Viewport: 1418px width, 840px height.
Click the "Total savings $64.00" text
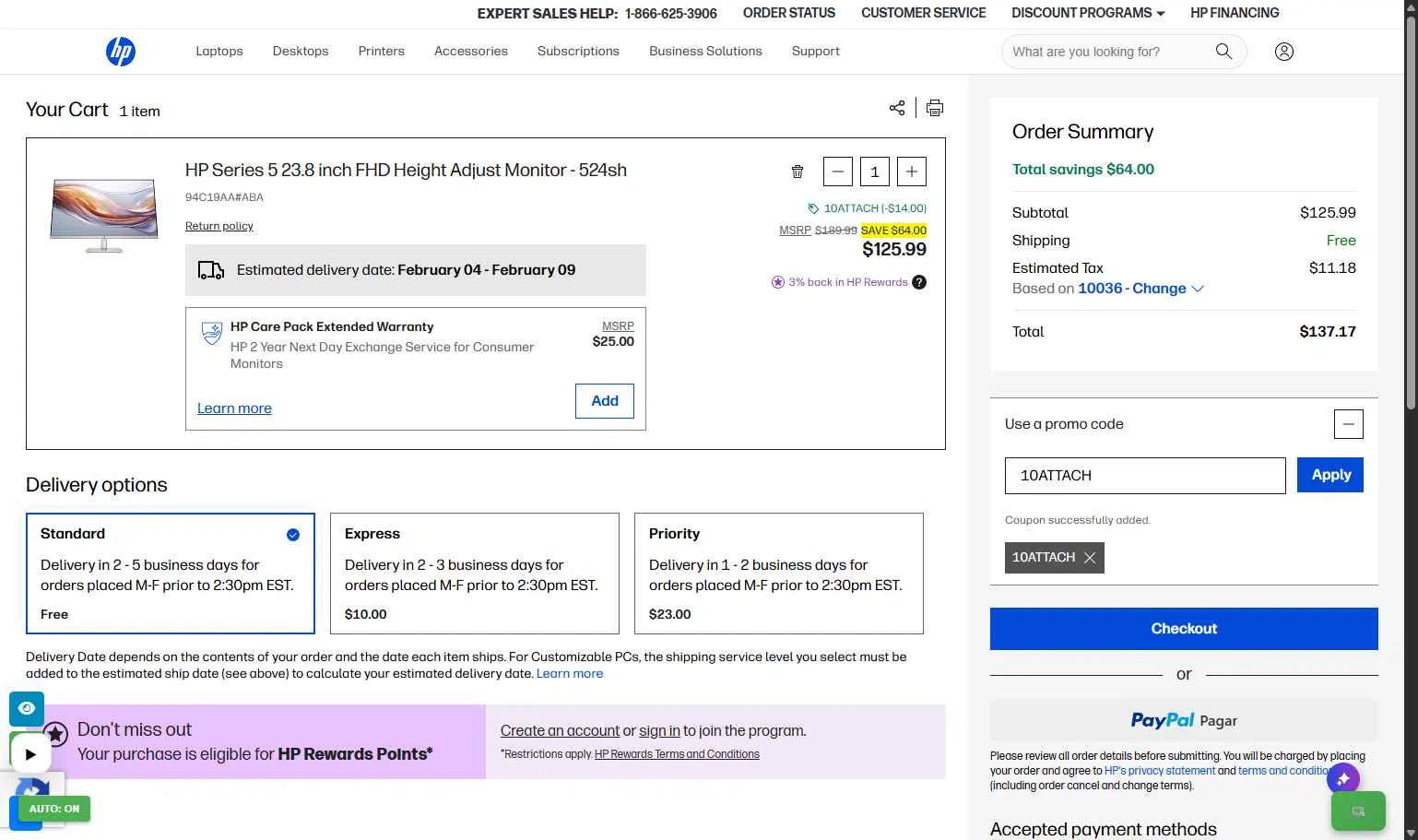pyautogui.click(x=1083, y=170)
